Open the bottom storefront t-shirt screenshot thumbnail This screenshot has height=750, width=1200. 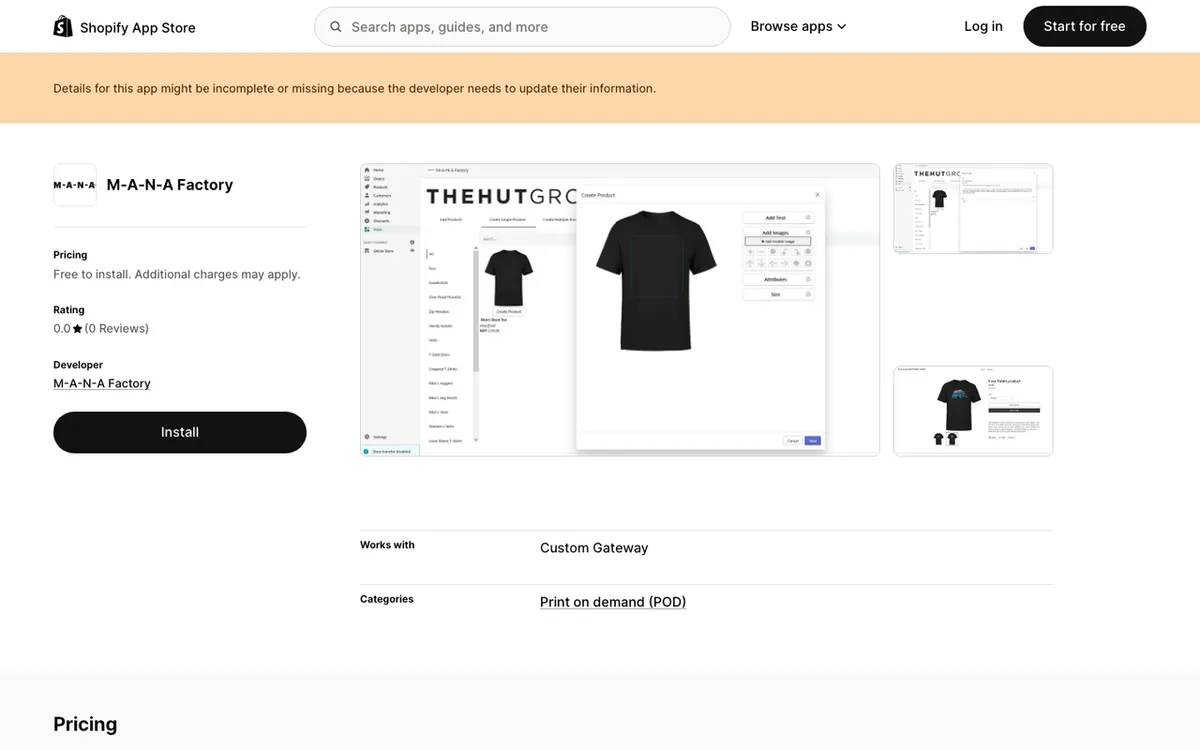coord(973,411)
